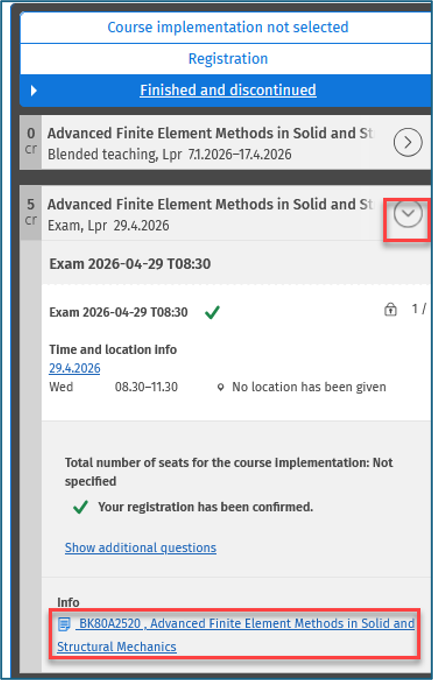
Task: Switch to the Registration tab
Action: click(x=228, y=59)
